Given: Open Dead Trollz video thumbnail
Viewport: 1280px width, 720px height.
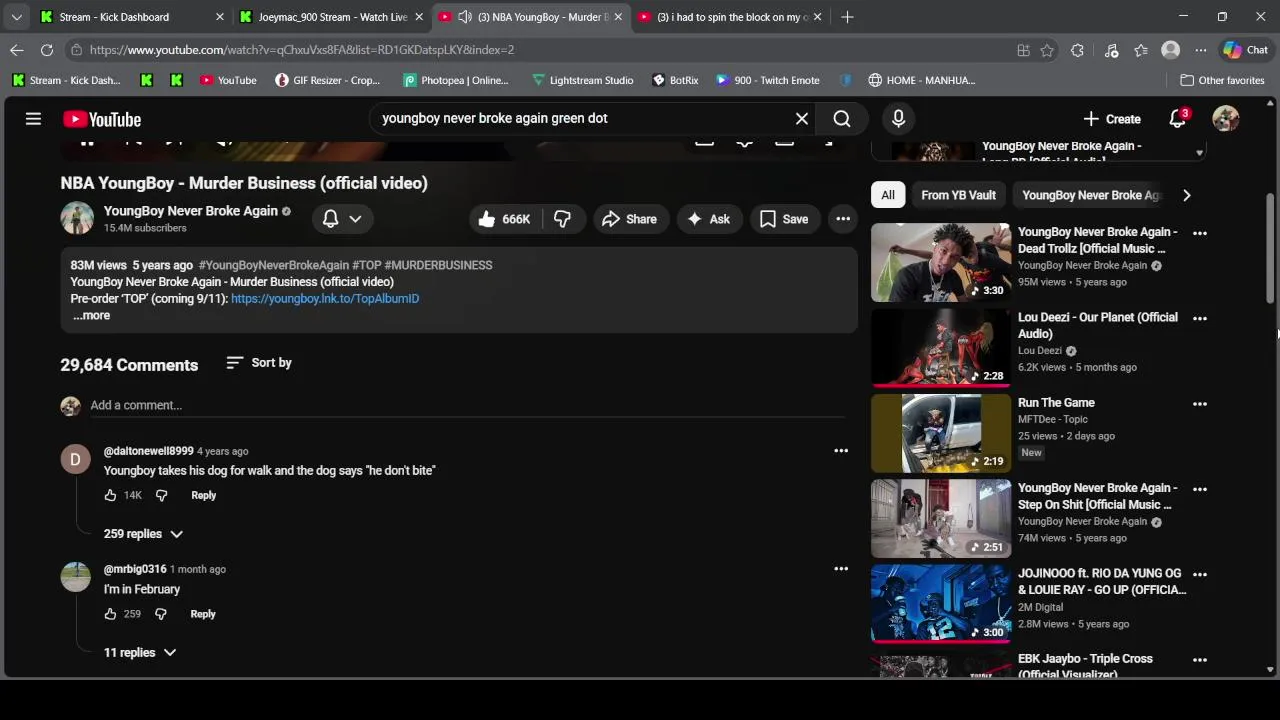Looking at the screenshot, I should coord(941,262).
